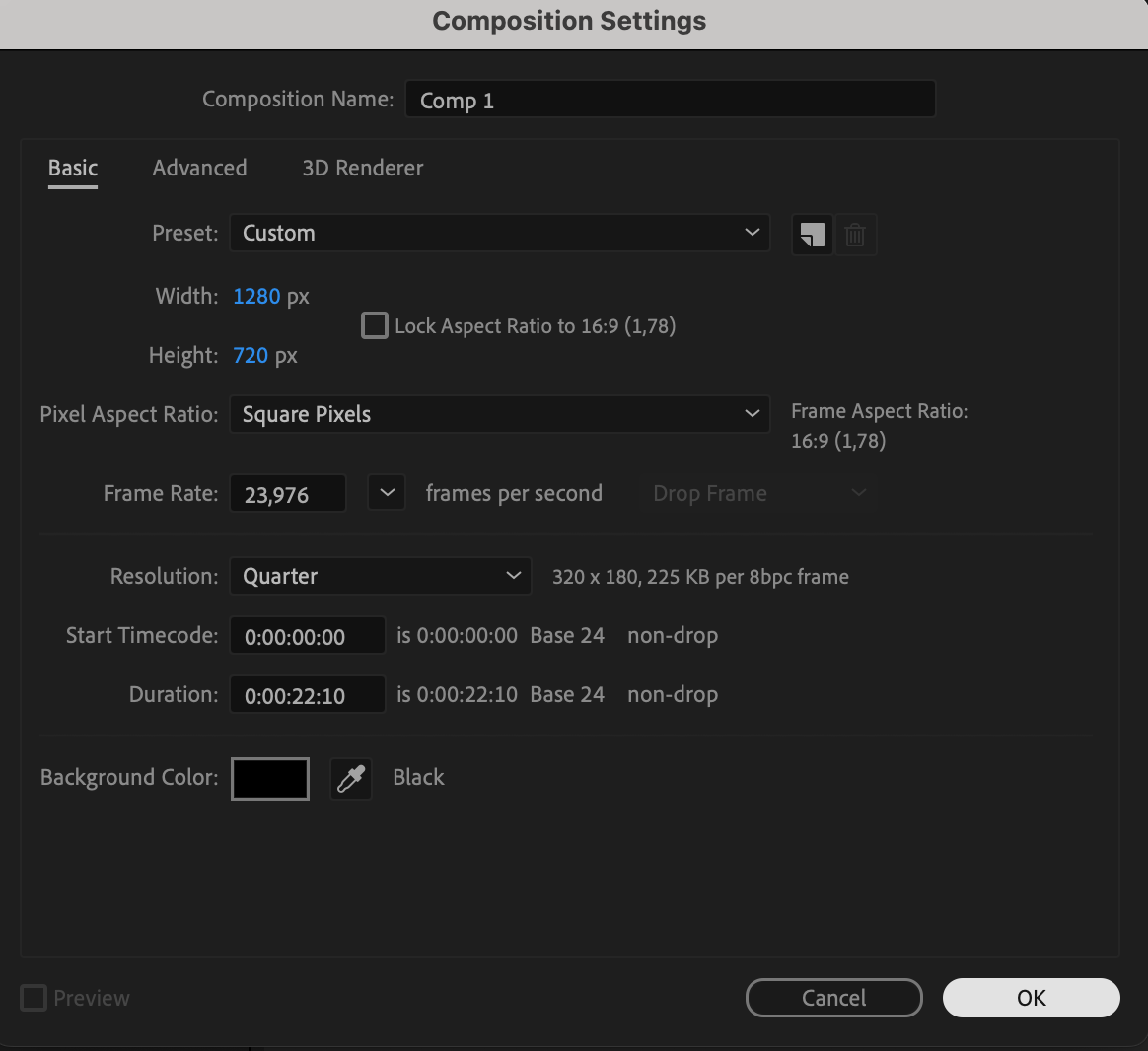Expand the Pixel Aspect Ratio dropdown
Viewport: 1148px width, 1051px height.
pyautogui.click(x=499, y=414)
